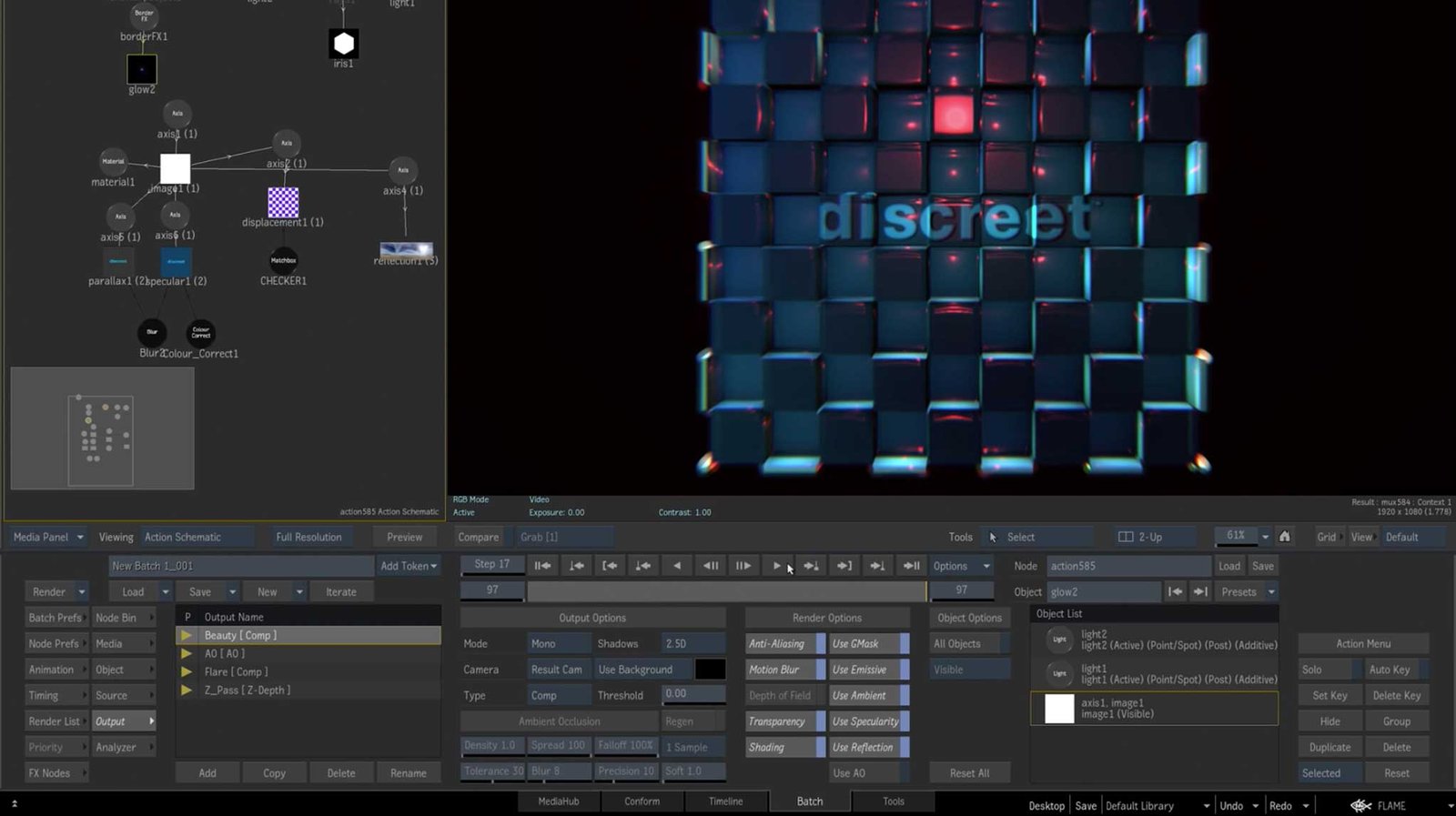The height and width of the screenshot is (816, 1456).
Task: Open the MediaHub tab
Action: (x=558, y=801)
